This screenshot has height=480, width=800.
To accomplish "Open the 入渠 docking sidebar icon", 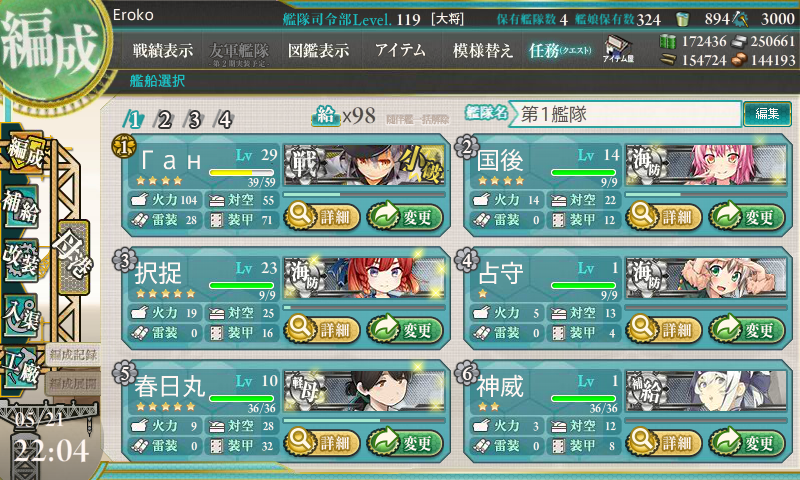I will pos(20,315).
